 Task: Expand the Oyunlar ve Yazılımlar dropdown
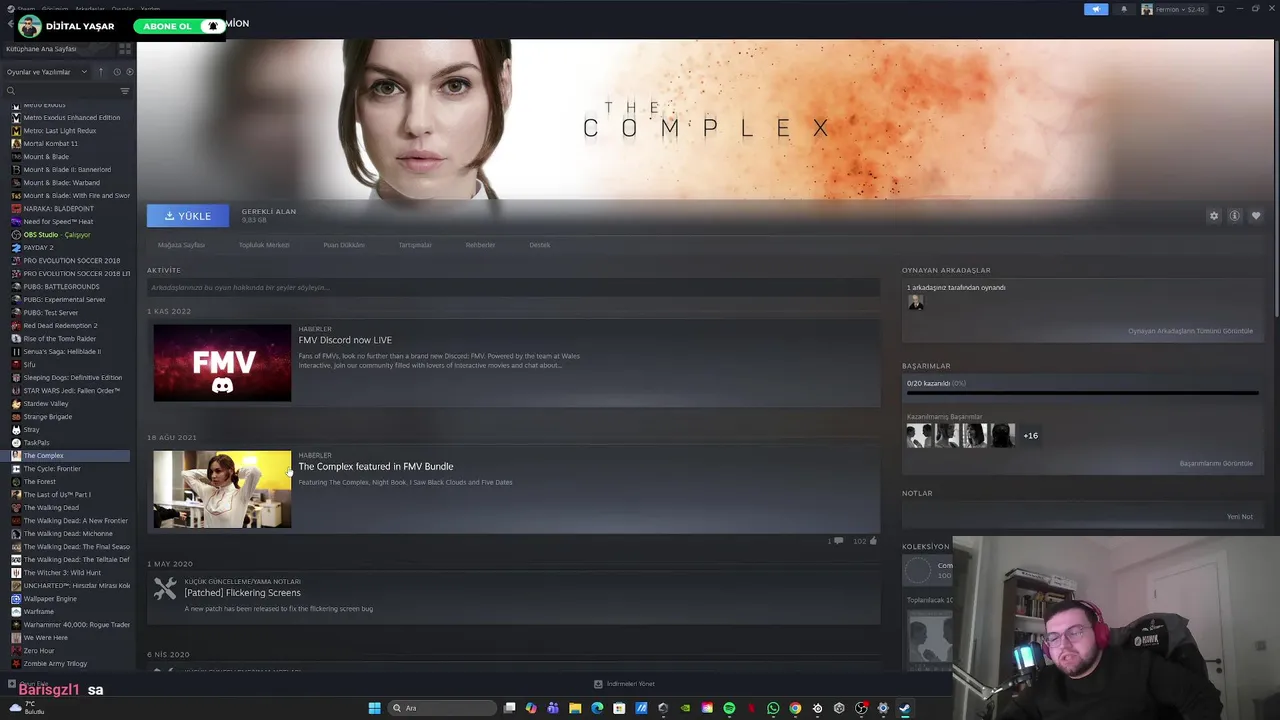(47, 72)
